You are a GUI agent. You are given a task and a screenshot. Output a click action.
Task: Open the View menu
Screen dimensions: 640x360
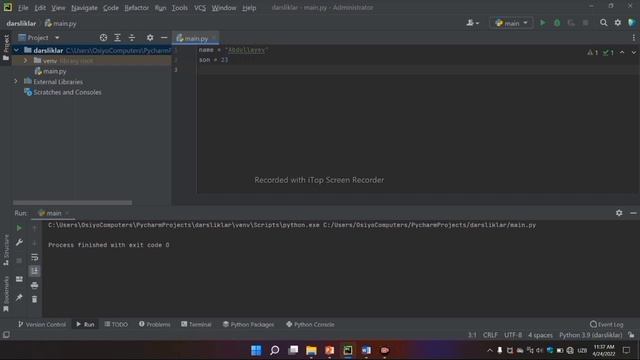click(x=58, y=7)
